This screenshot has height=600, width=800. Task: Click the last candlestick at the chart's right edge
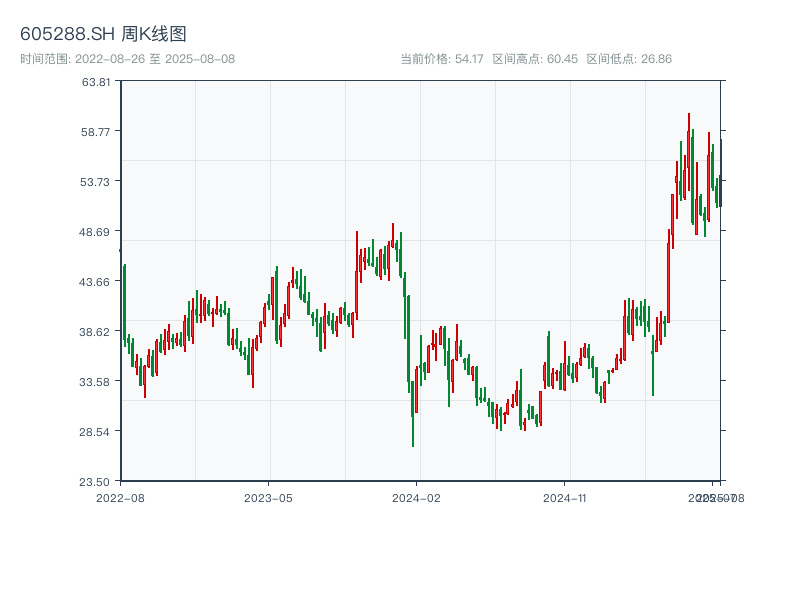tap(721, 172)
